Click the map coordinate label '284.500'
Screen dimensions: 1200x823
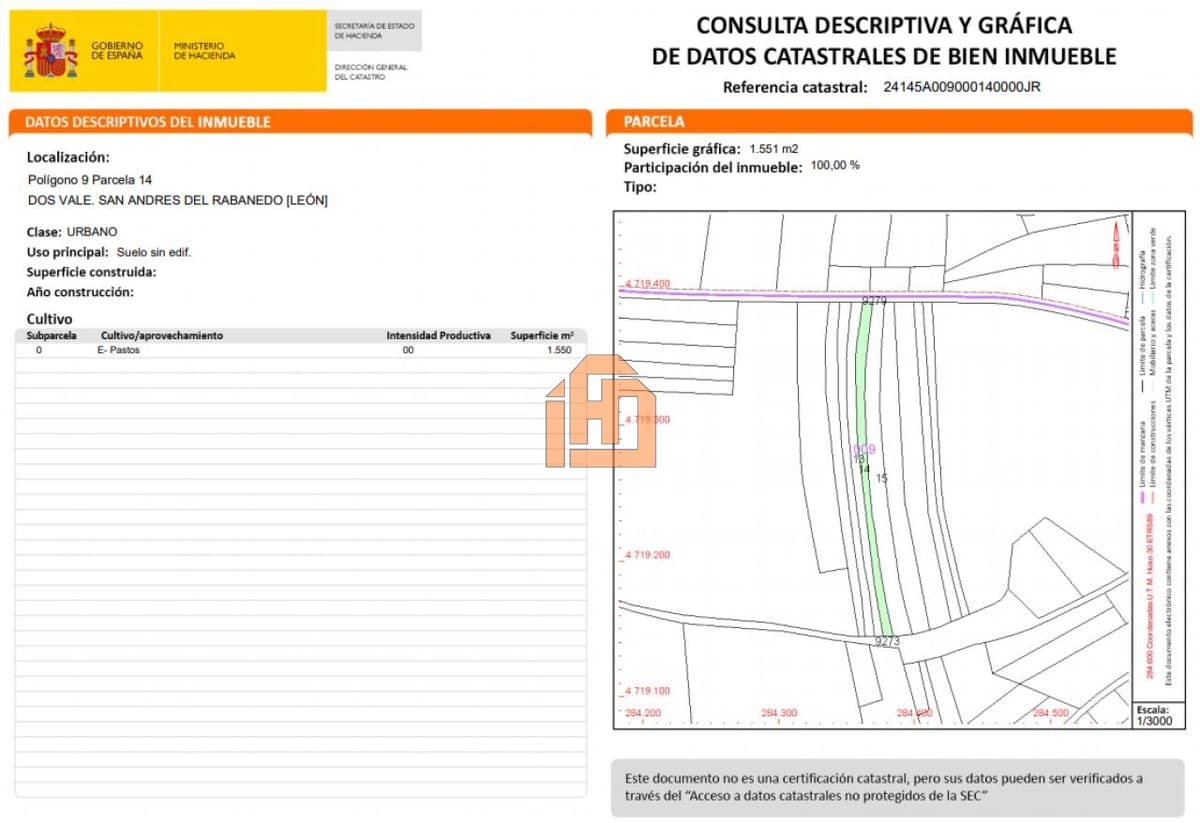[1050, 713]
